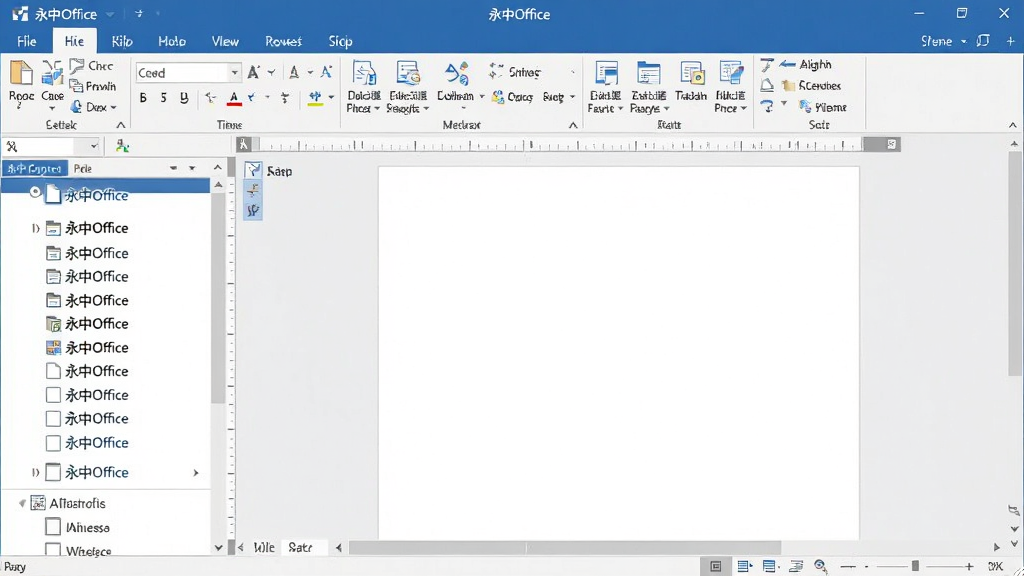
Task: Switch to the Rowes ribbon tab
Action: pos(283,41)
